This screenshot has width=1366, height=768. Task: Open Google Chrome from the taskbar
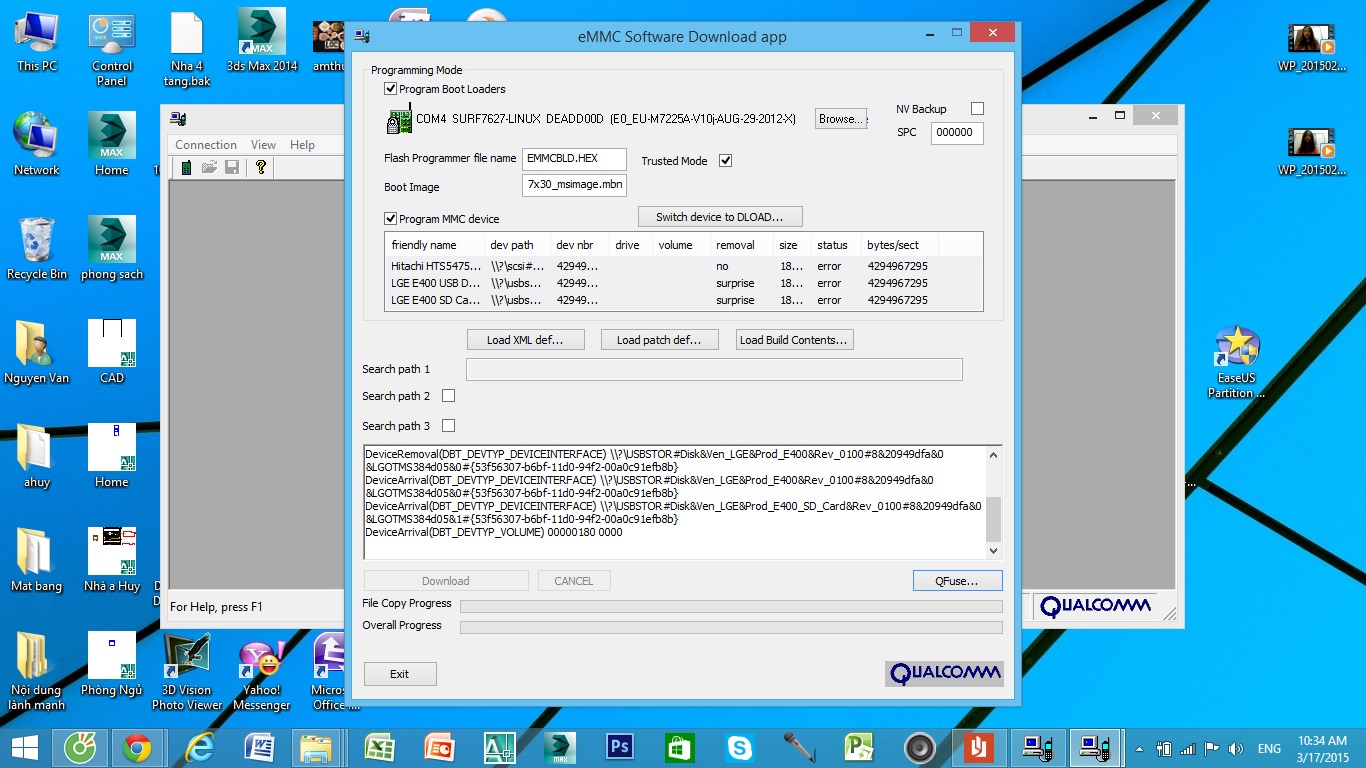(x=137, y=747)
